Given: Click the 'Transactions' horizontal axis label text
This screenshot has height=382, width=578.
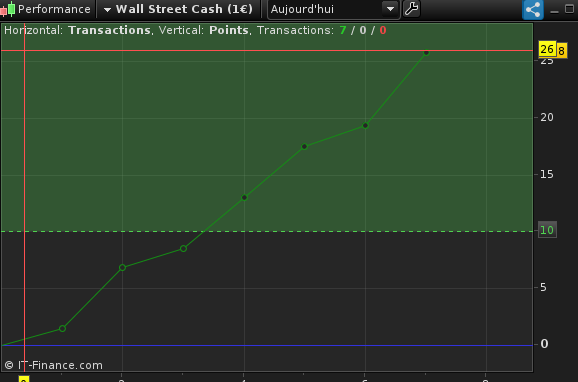Looking at the screenshot, I should (x=109, y=30).
